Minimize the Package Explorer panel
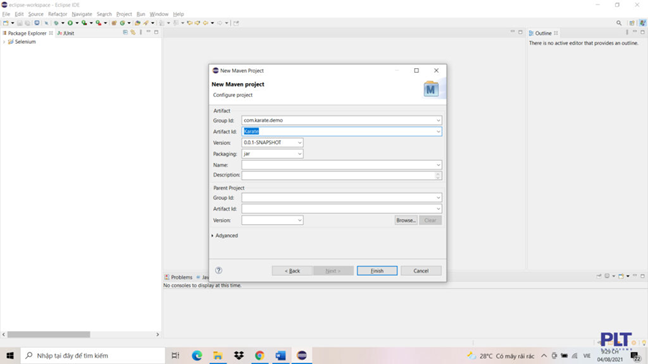 [x=148, y=32]
